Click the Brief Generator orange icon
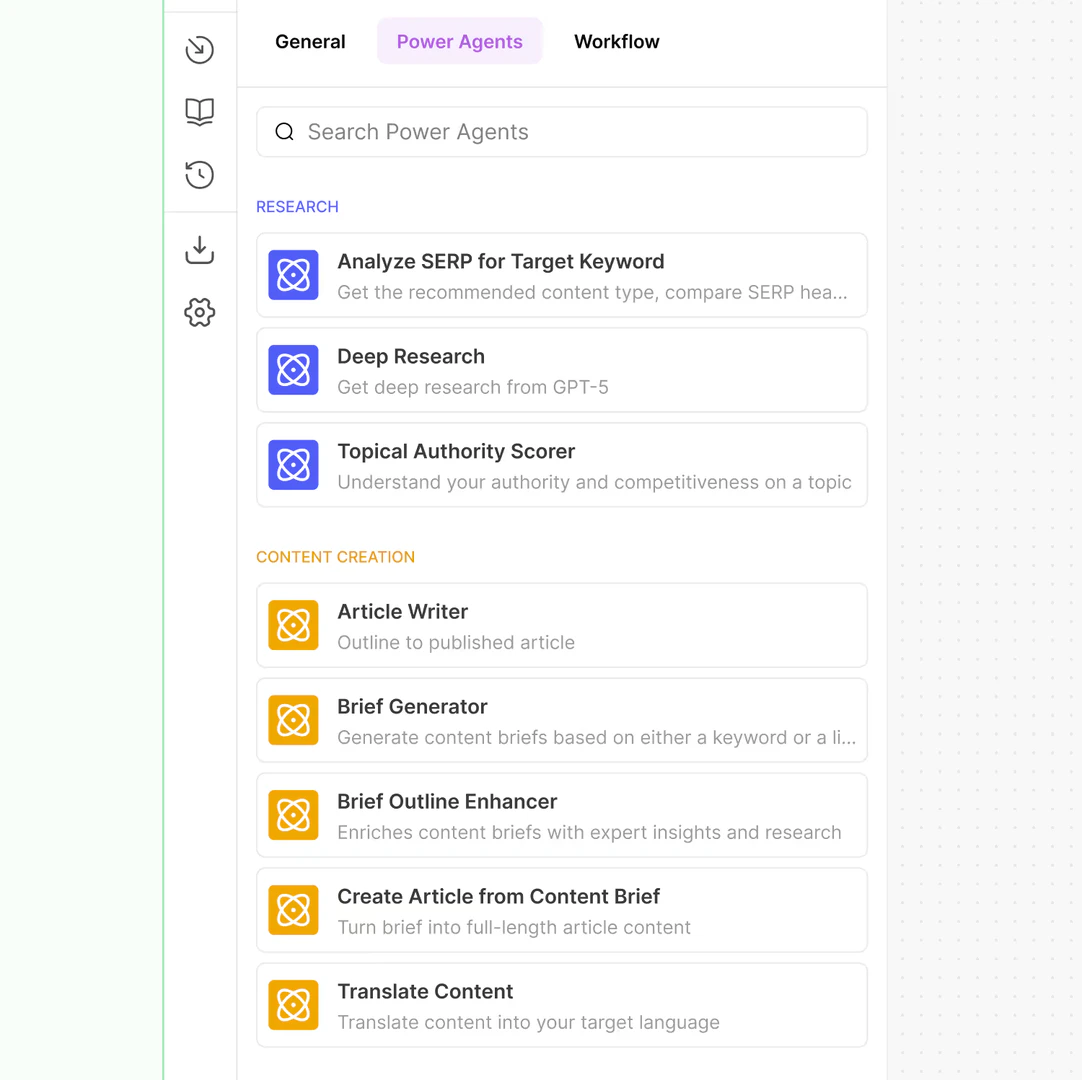This screenshot has height=1080, width=1082. [293, 720]
